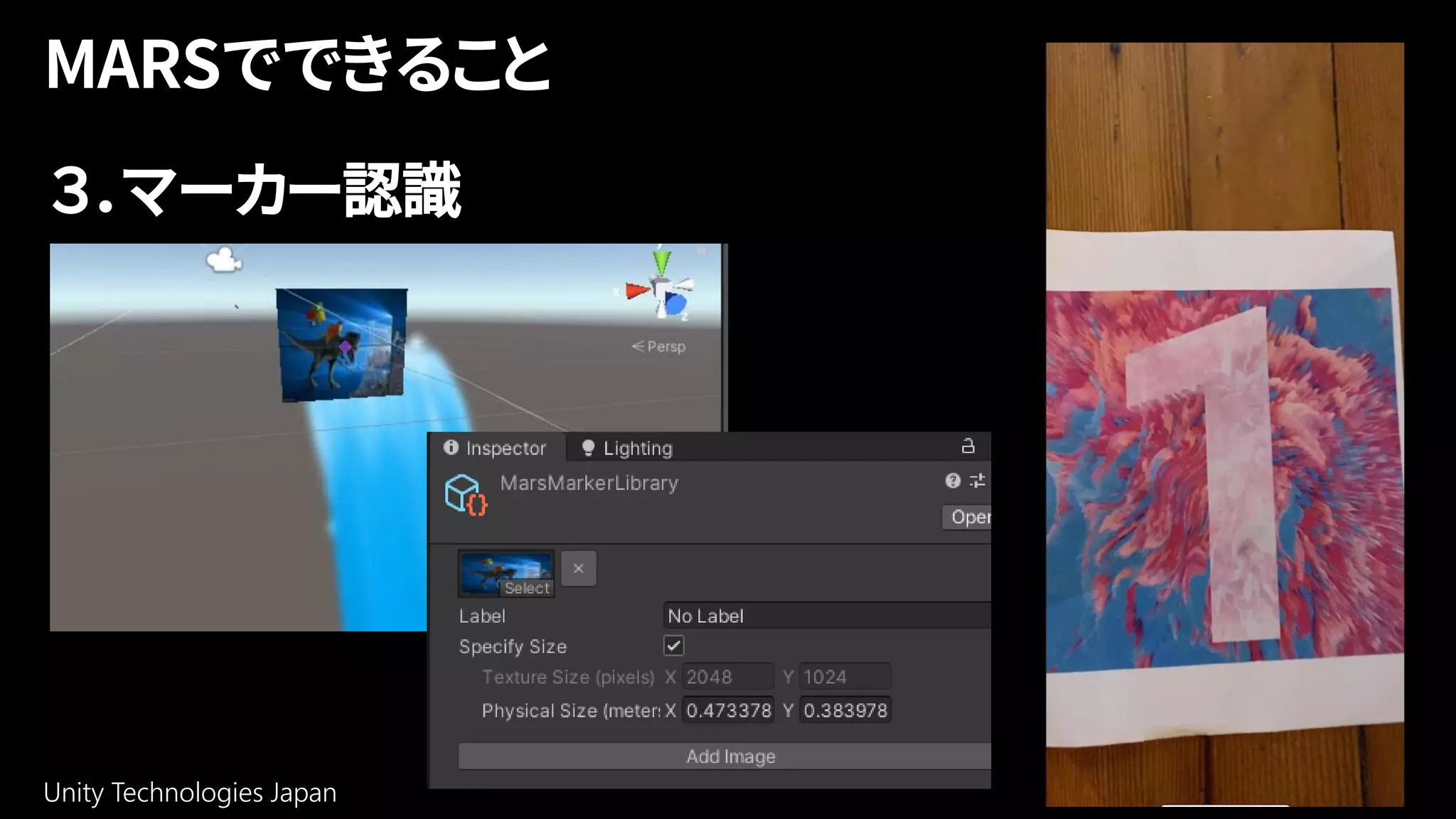
Task: Toggle the Inspector lock icon
Action: tap(968, 446)
